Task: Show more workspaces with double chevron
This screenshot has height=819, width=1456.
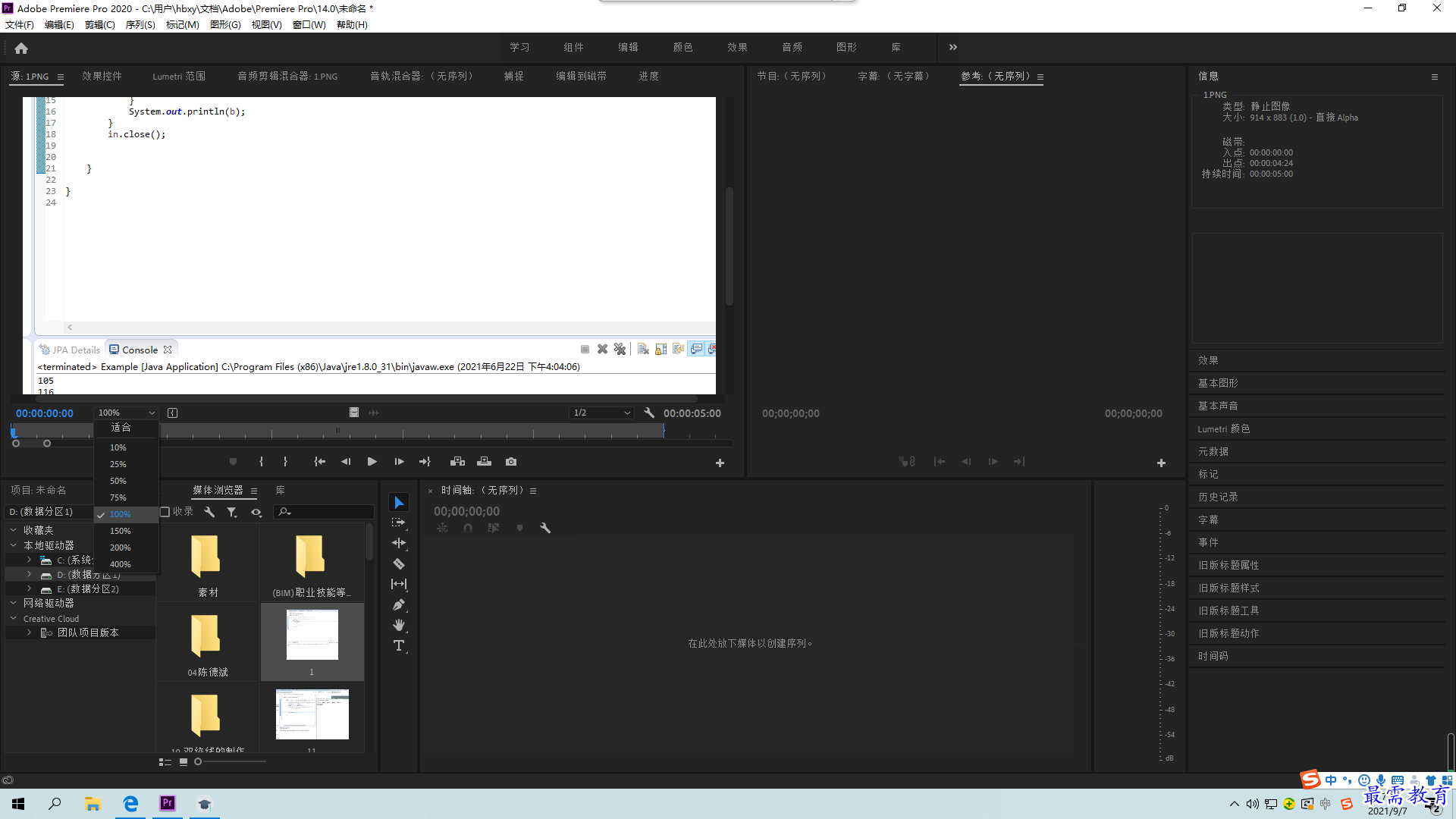Action: pyautogui.click(x=952, y=48)
